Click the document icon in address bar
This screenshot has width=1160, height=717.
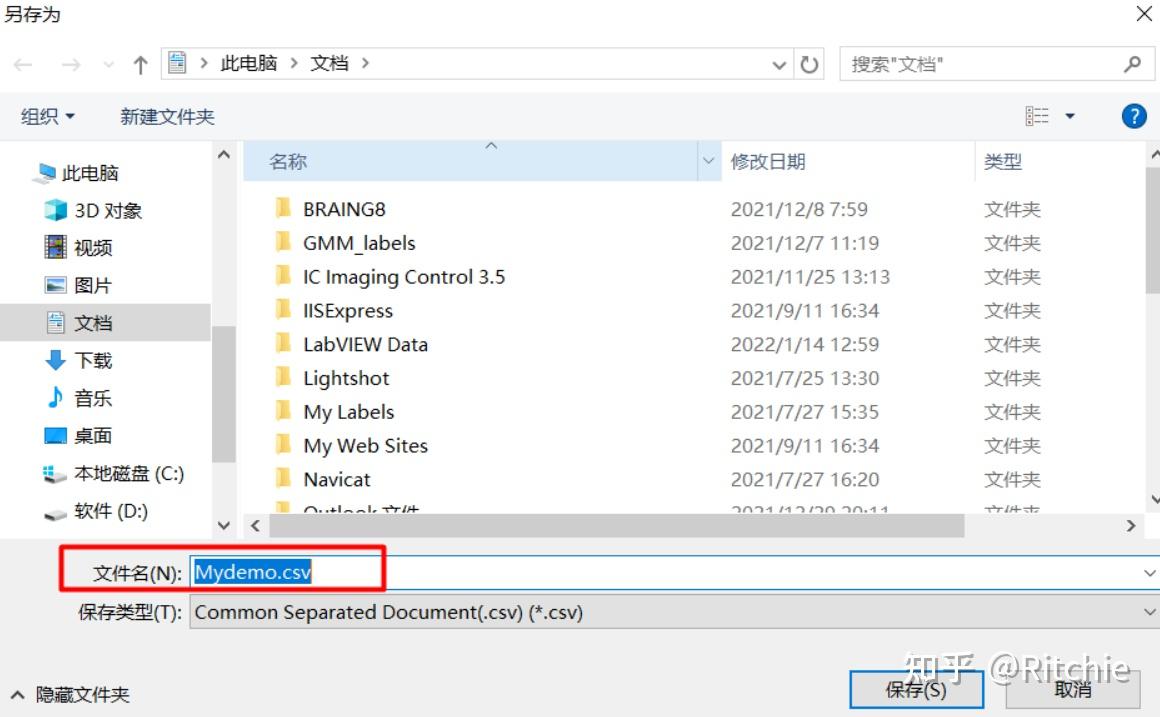[178, 63]
